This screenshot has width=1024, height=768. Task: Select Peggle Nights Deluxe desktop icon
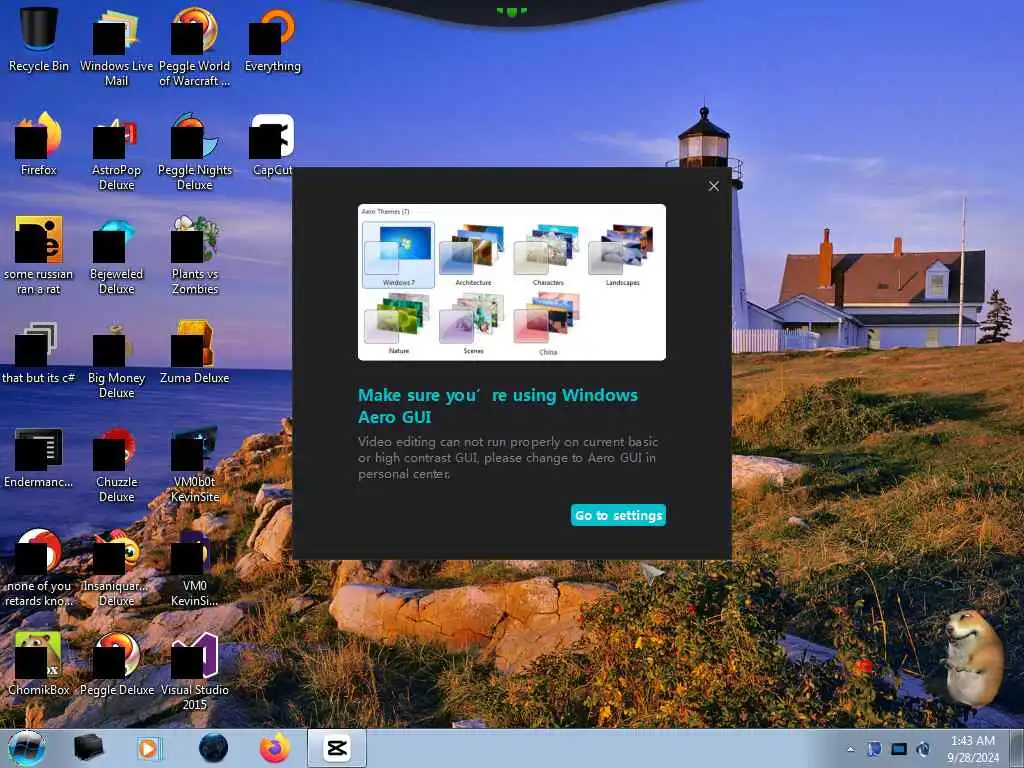[195, 152]
